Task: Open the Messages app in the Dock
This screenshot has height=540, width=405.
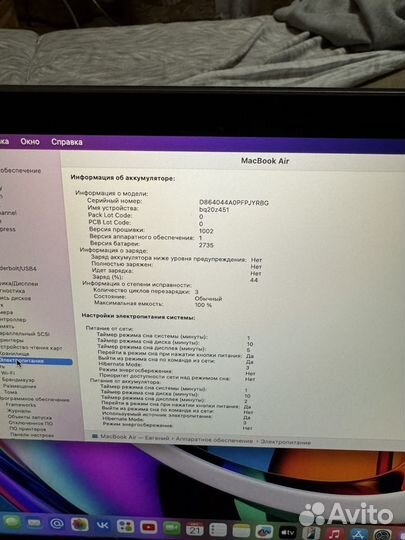Action: coord(11,523)
